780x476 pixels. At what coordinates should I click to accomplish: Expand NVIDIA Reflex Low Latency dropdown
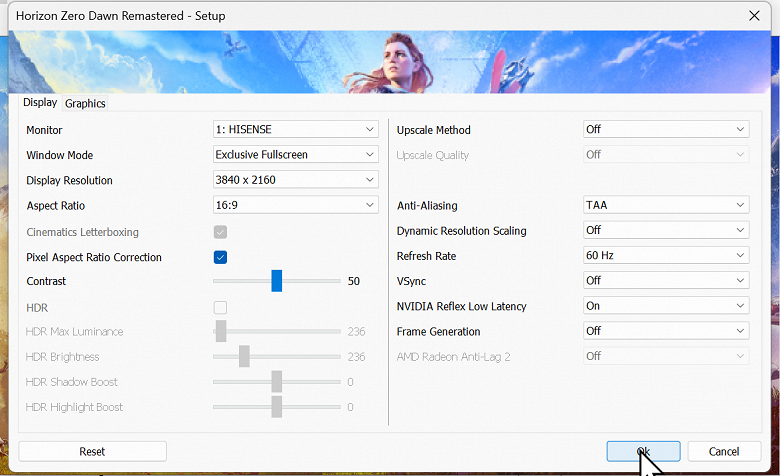coord(665,307)
